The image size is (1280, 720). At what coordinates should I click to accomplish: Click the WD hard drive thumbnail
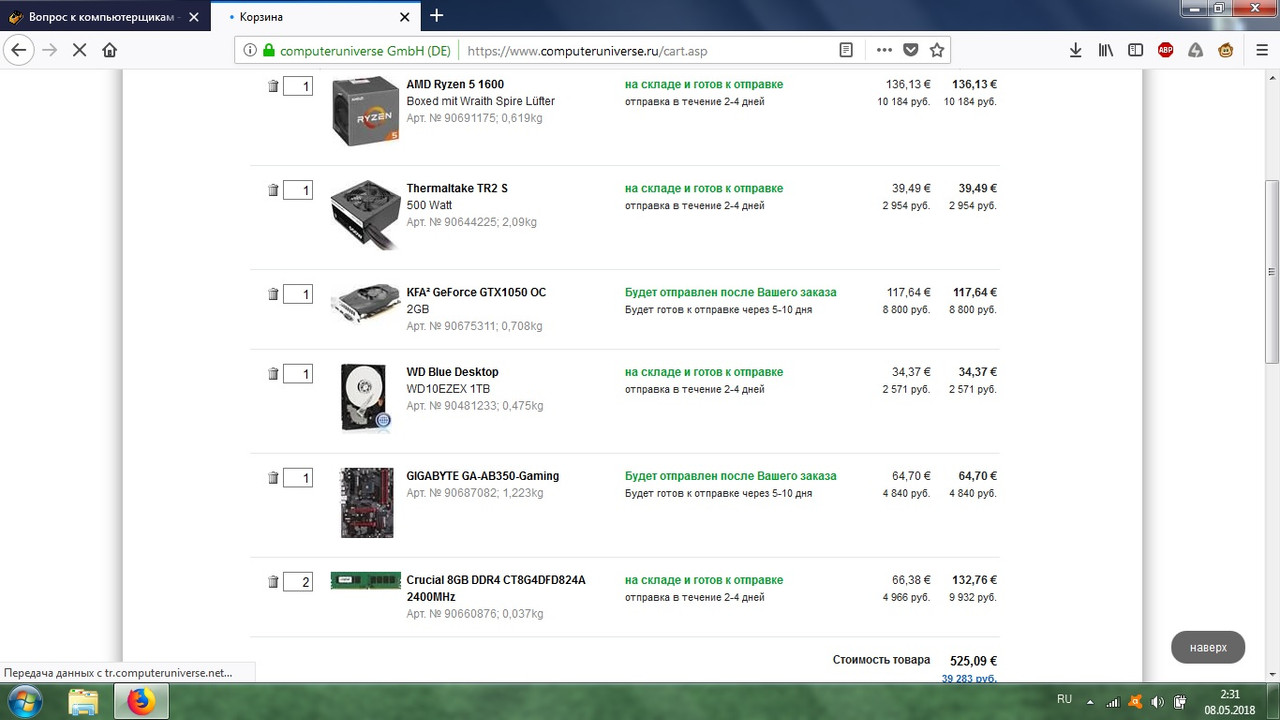pyautogui.click(x=366, y=397)
